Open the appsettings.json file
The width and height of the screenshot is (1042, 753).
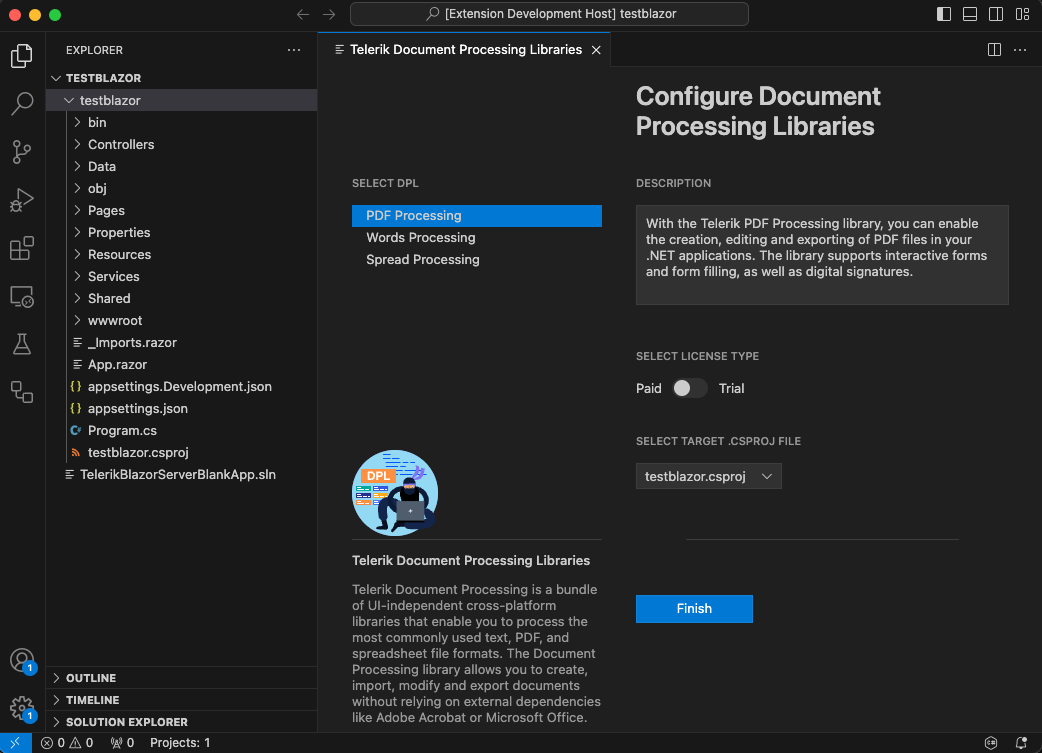(x=181, y=408)
